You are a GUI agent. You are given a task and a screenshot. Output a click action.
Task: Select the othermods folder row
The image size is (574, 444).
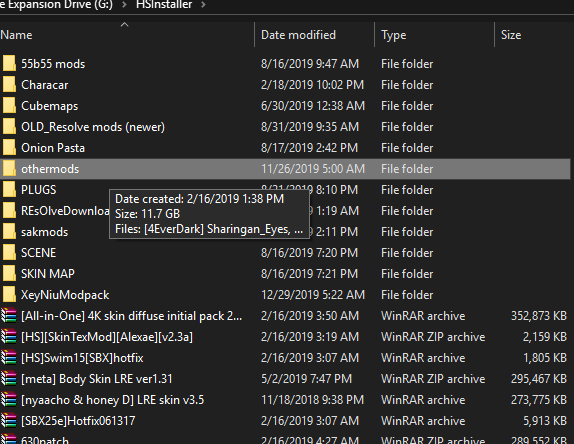pos(285,169)
